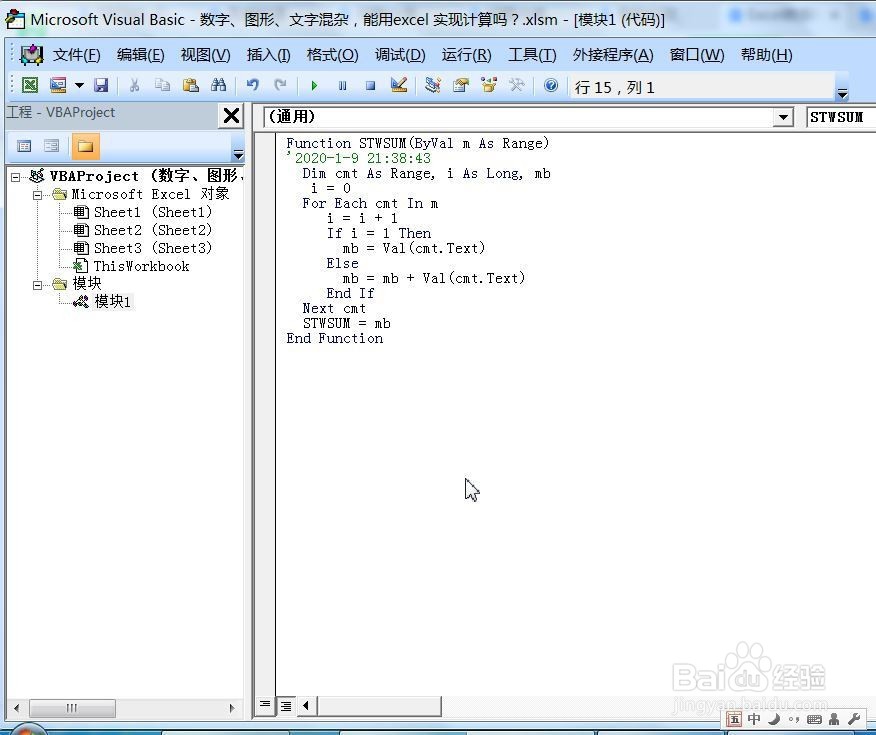Collapse the 模块 folder node
Image resolution: width=876 pixels, height=735 pixels.
pos(37,285)
